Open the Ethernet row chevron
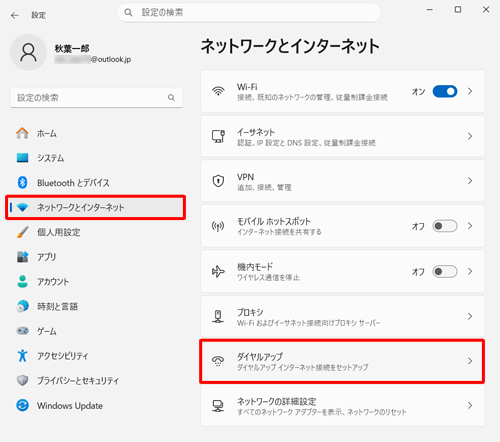This screenshot has height=442, width=500. tap(470, 136)
